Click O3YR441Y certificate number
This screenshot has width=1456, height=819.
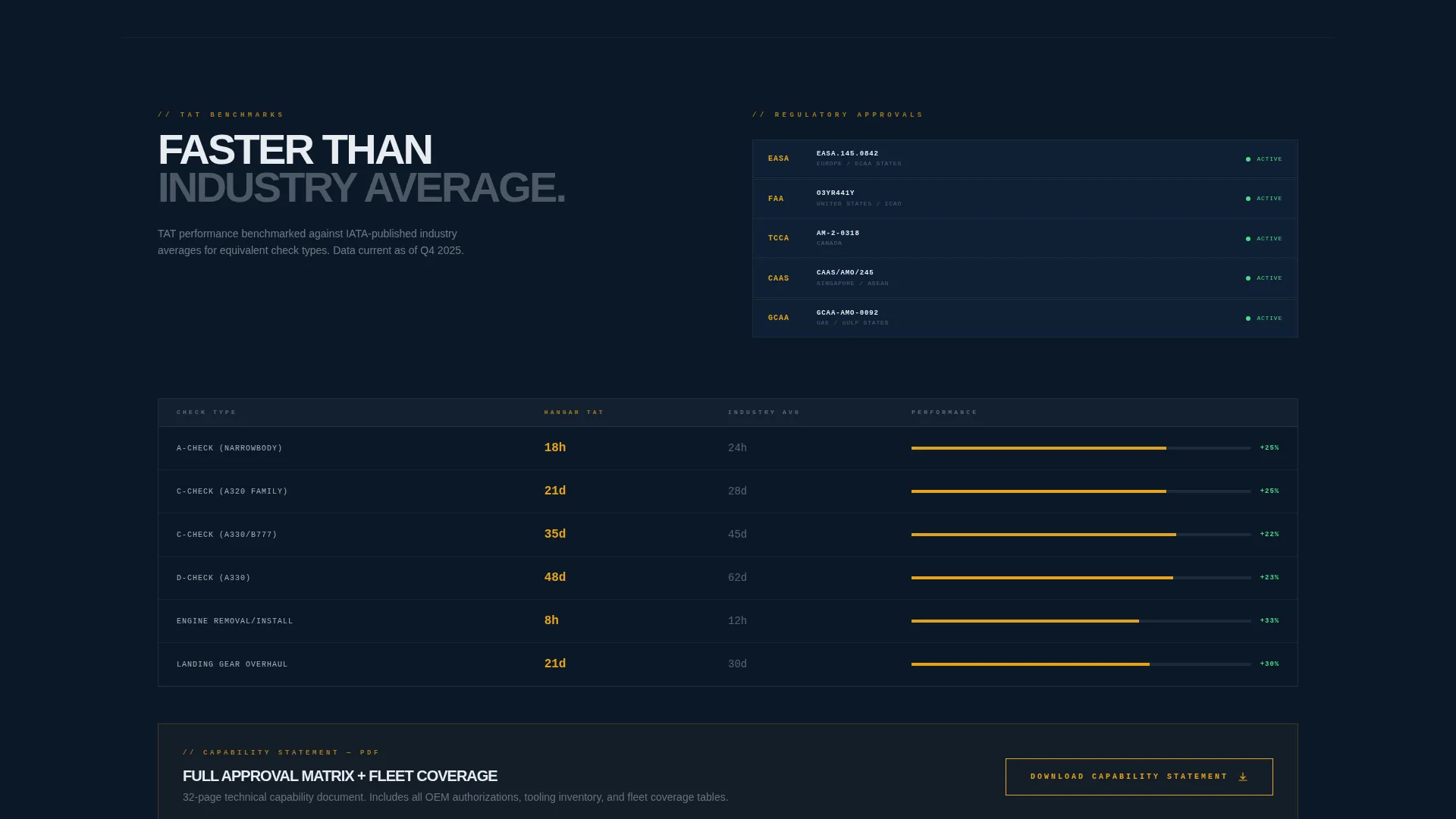pyautogui.click(x=835, y=193)
